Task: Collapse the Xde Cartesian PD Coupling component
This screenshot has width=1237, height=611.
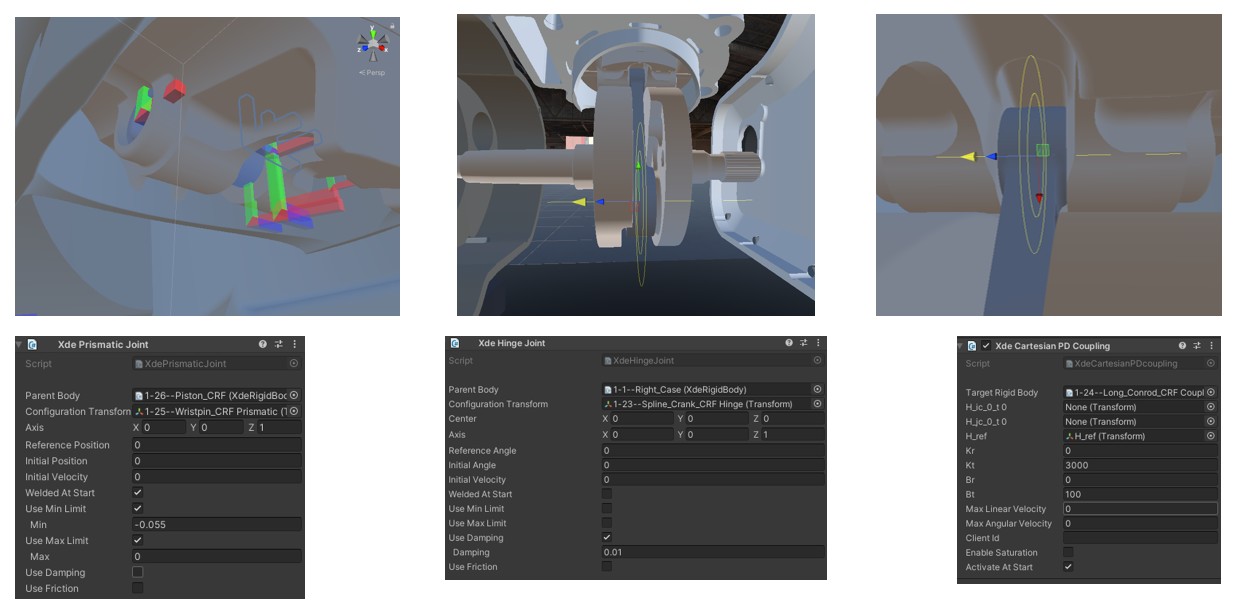Action: tap(960, 346)
